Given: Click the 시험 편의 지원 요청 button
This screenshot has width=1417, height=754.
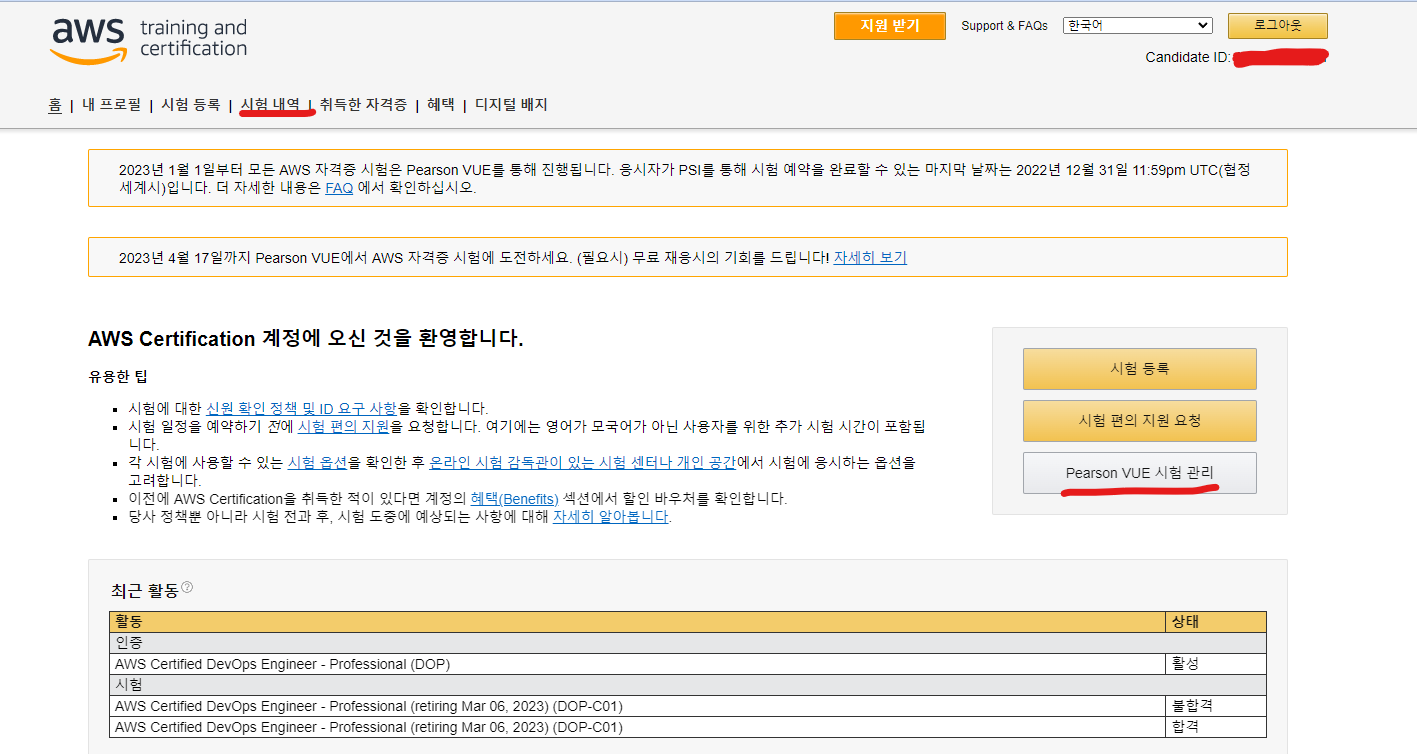Looking at the screenshot, I should [1139, 421].
